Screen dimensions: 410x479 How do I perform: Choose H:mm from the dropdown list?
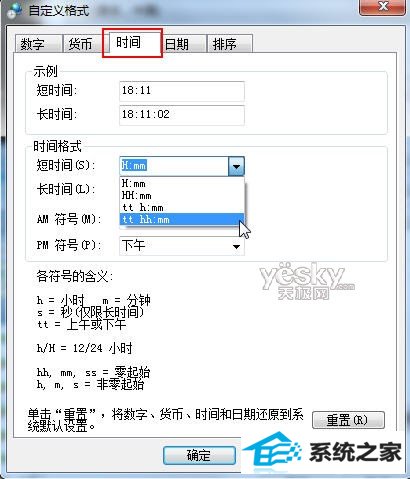point(182,183)
